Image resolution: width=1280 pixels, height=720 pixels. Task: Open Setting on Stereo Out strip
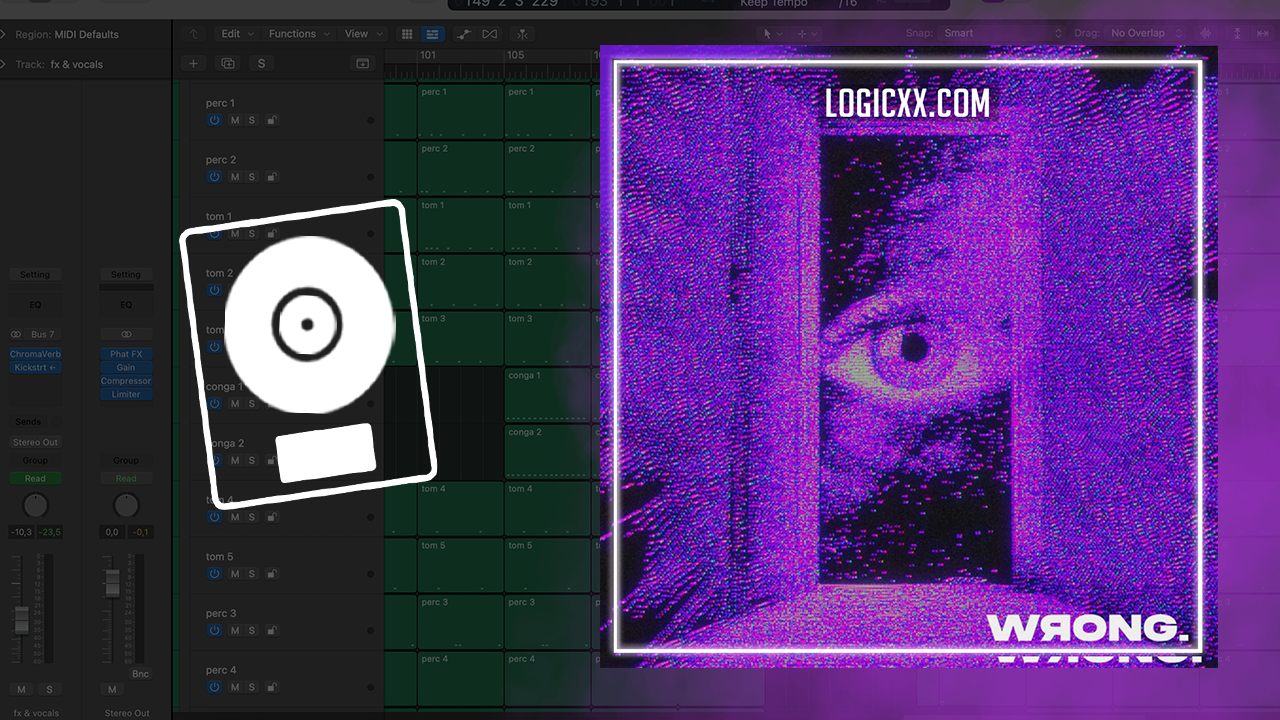point(126,275)
